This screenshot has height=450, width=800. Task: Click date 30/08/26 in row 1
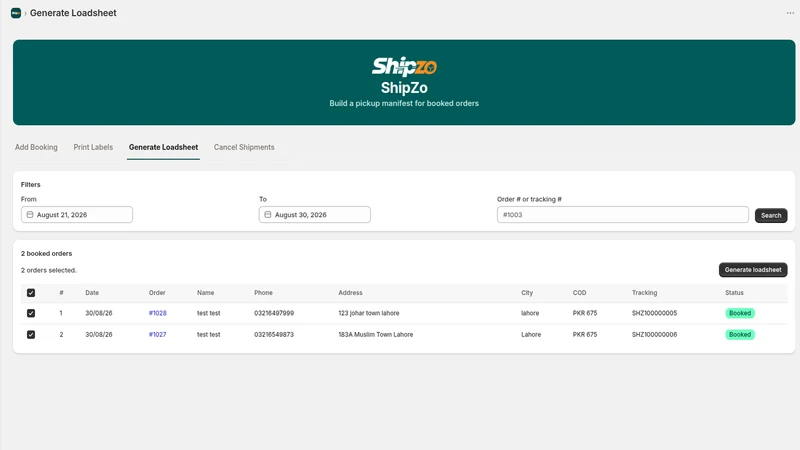click(x=98, y=313)
